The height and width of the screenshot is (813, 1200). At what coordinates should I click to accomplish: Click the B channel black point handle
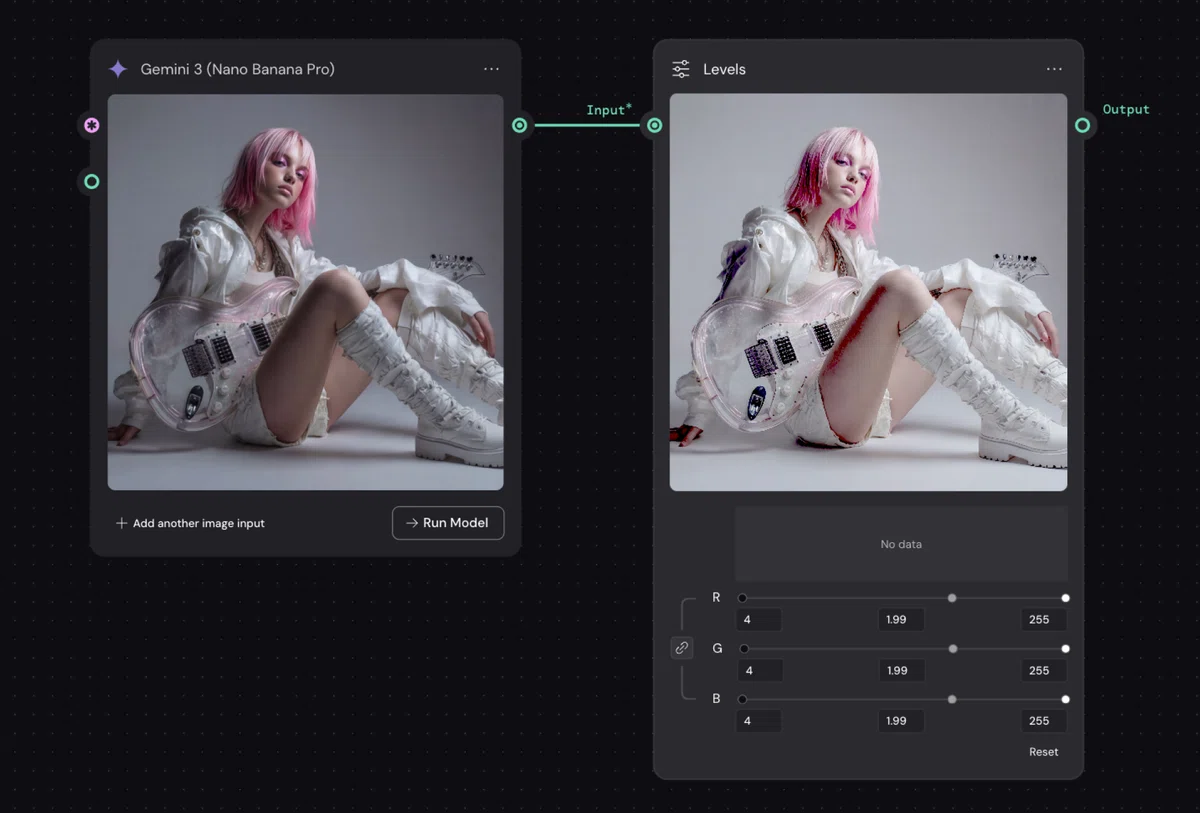point(742,699)
